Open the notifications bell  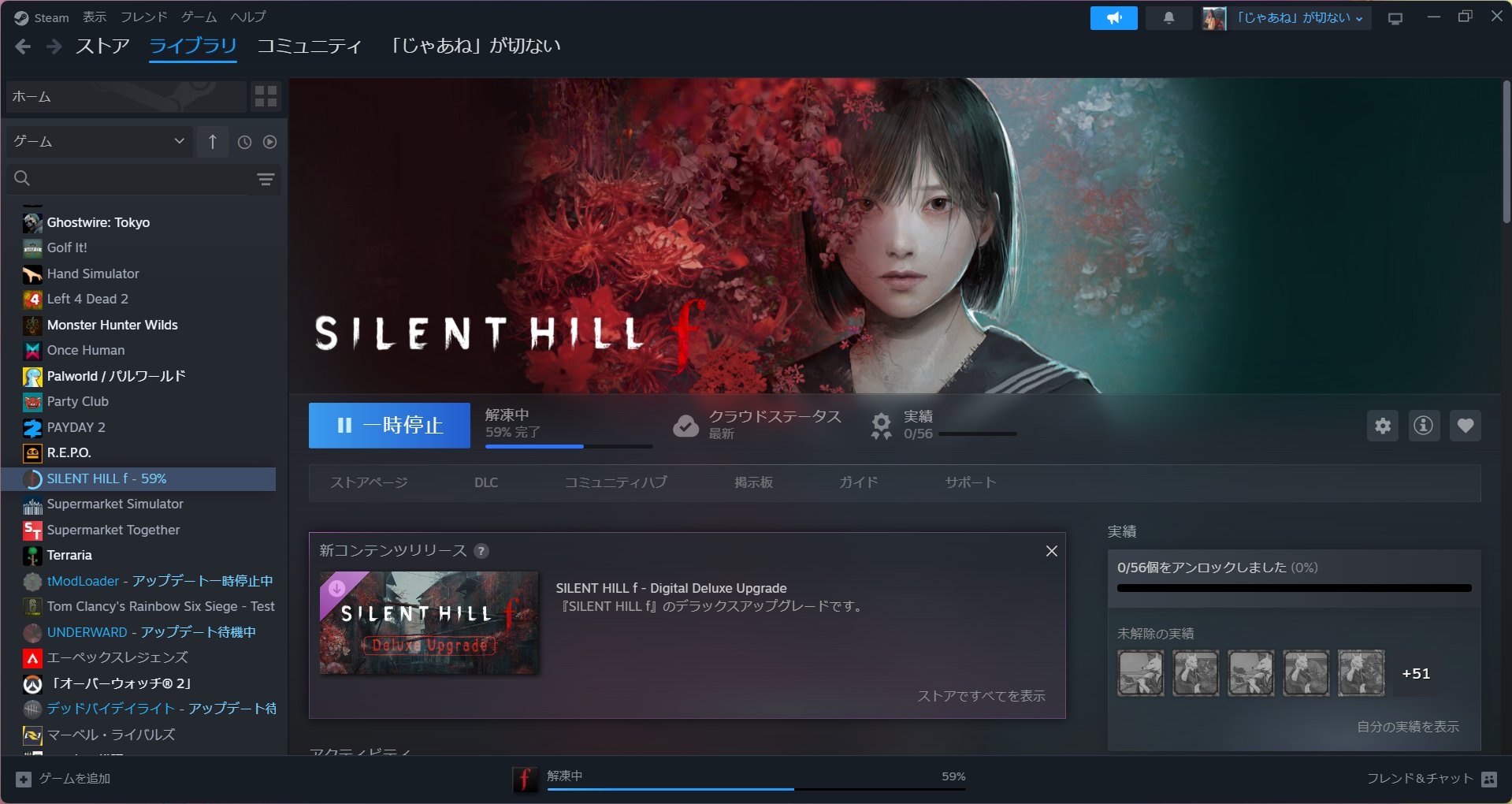[1168, 18]
